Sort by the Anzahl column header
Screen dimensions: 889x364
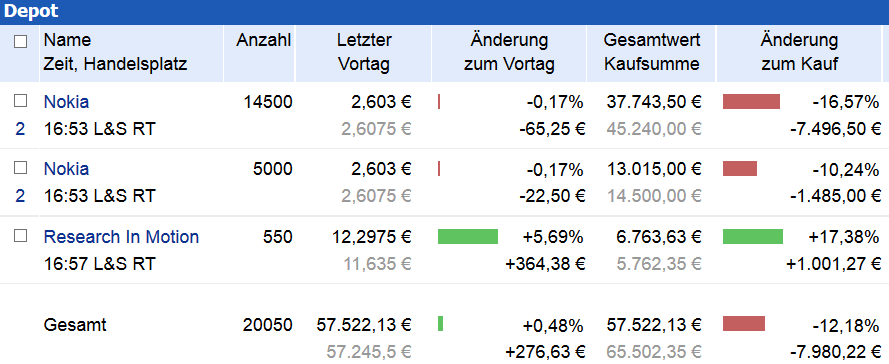tap(264, 40)
